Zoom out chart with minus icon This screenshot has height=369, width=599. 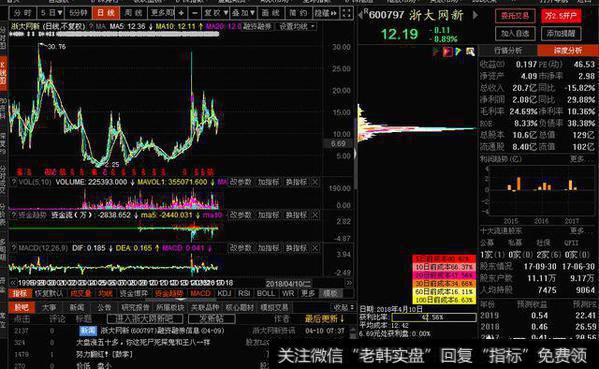(x=194, y=13)
